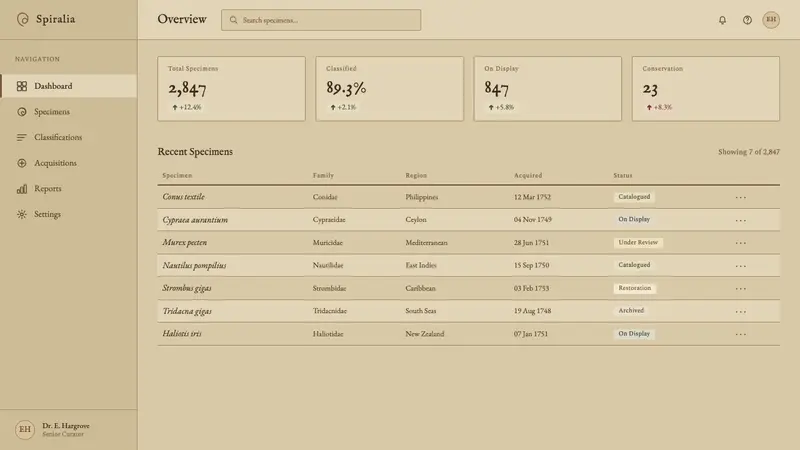Click On Display badge for Cypraea aurantium
The image size is (800, 450).
click(x=634, y=219)
